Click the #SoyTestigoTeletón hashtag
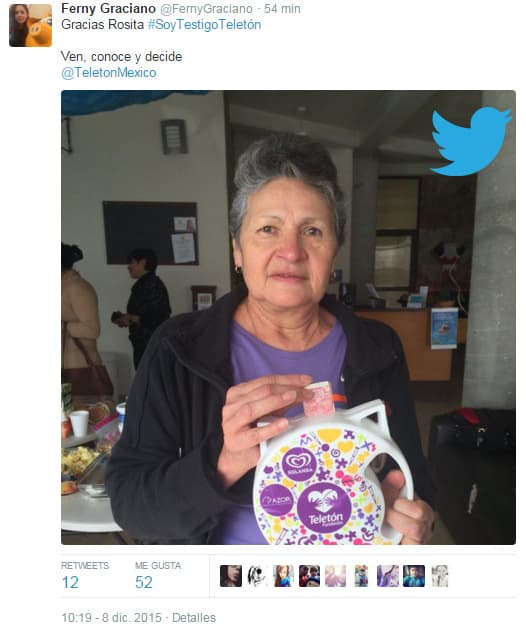526x631 pixels. pos(204,25)
